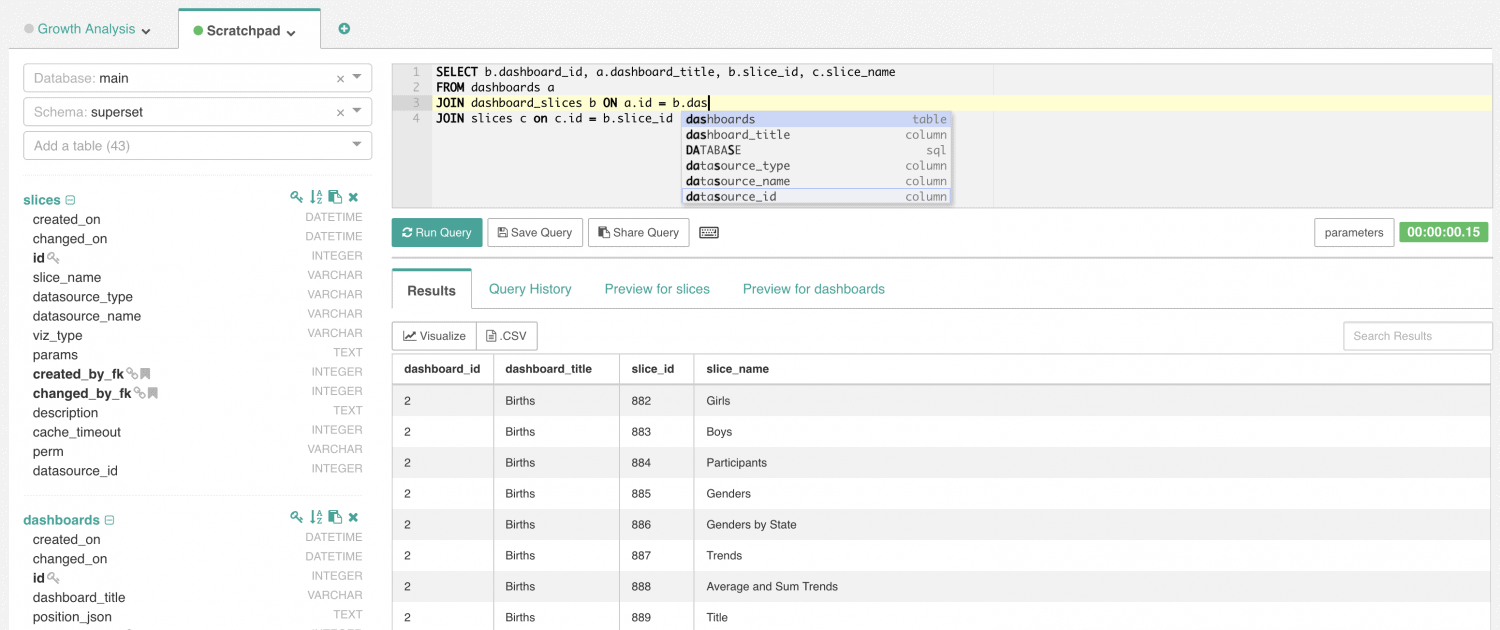1500x630 pixels.
Task: Click cache_timeout column in slices table
Action: click(x=77, y=432)
